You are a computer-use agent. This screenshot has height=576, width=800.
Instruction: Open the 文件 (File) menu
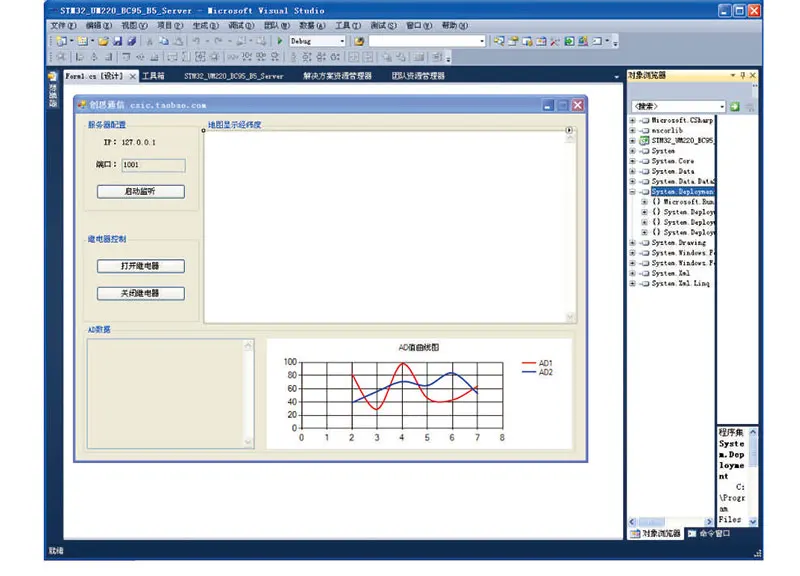pyautogui.click(x=63, y=26)
